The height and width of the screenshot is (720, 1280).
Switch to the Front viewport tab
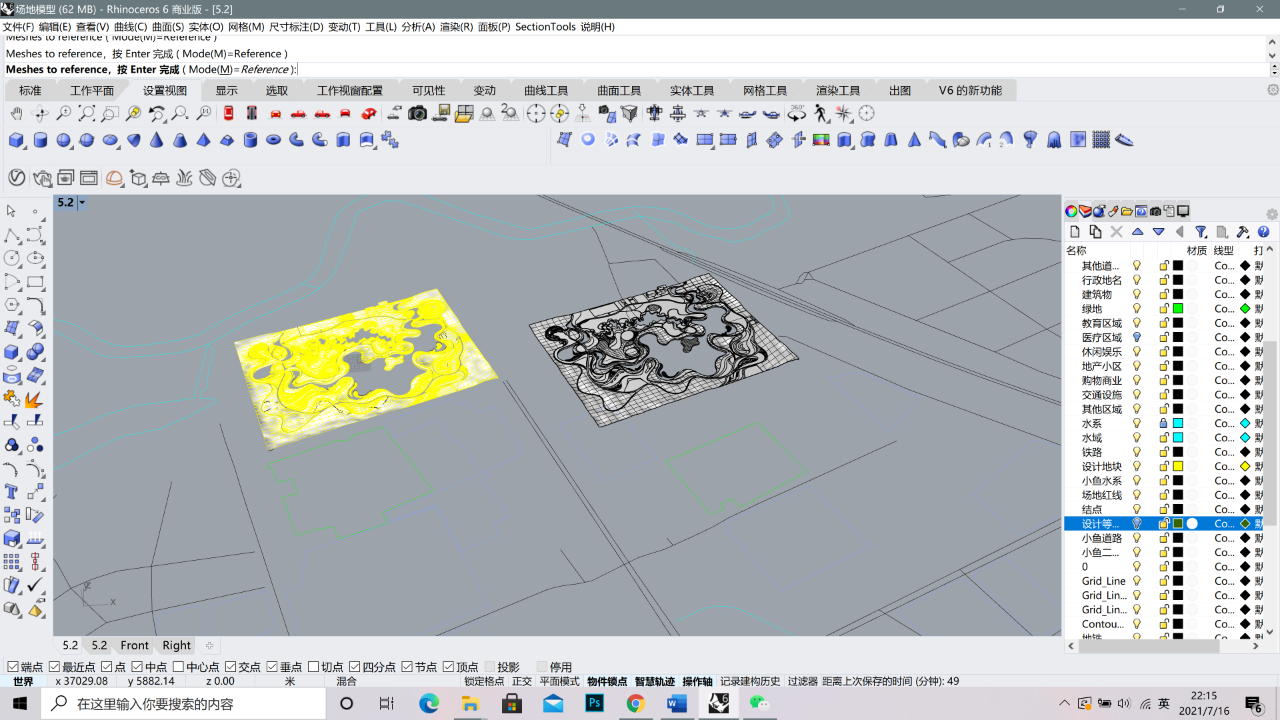click(x=134, y=646)
